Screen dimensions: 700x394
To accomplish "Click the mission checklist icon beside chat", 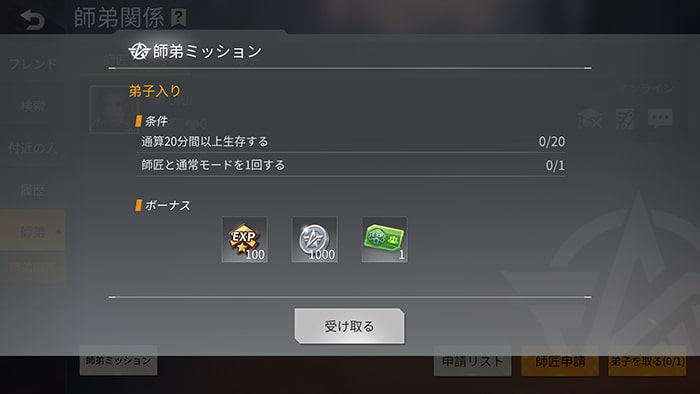I will coord(625,119).
